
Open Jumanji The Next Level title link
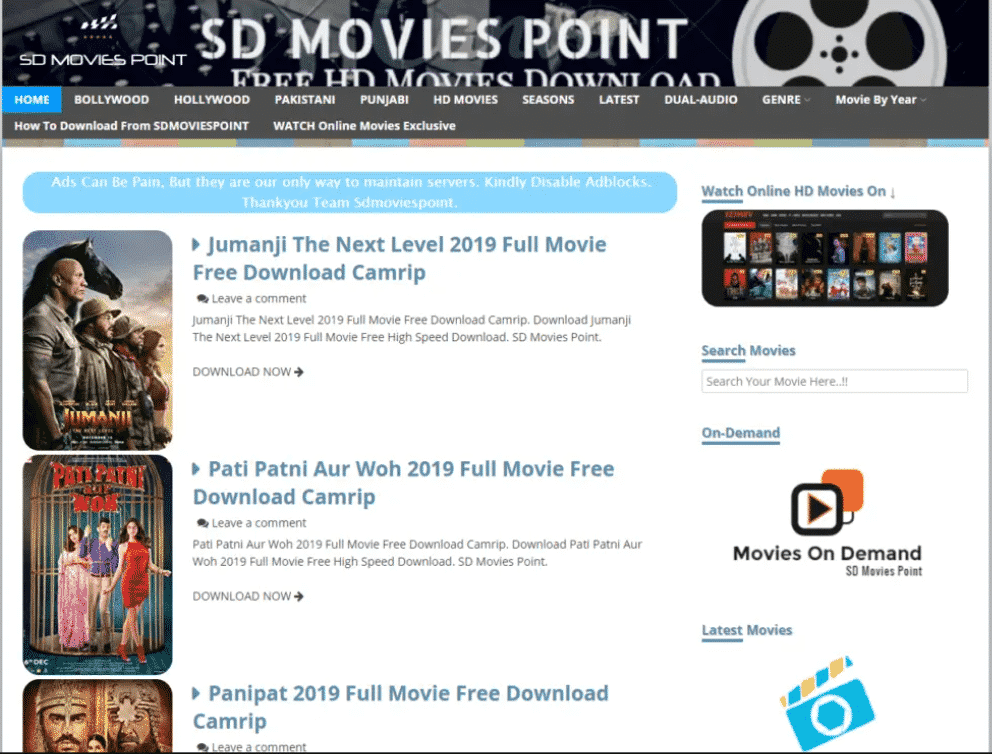(399, 258)
